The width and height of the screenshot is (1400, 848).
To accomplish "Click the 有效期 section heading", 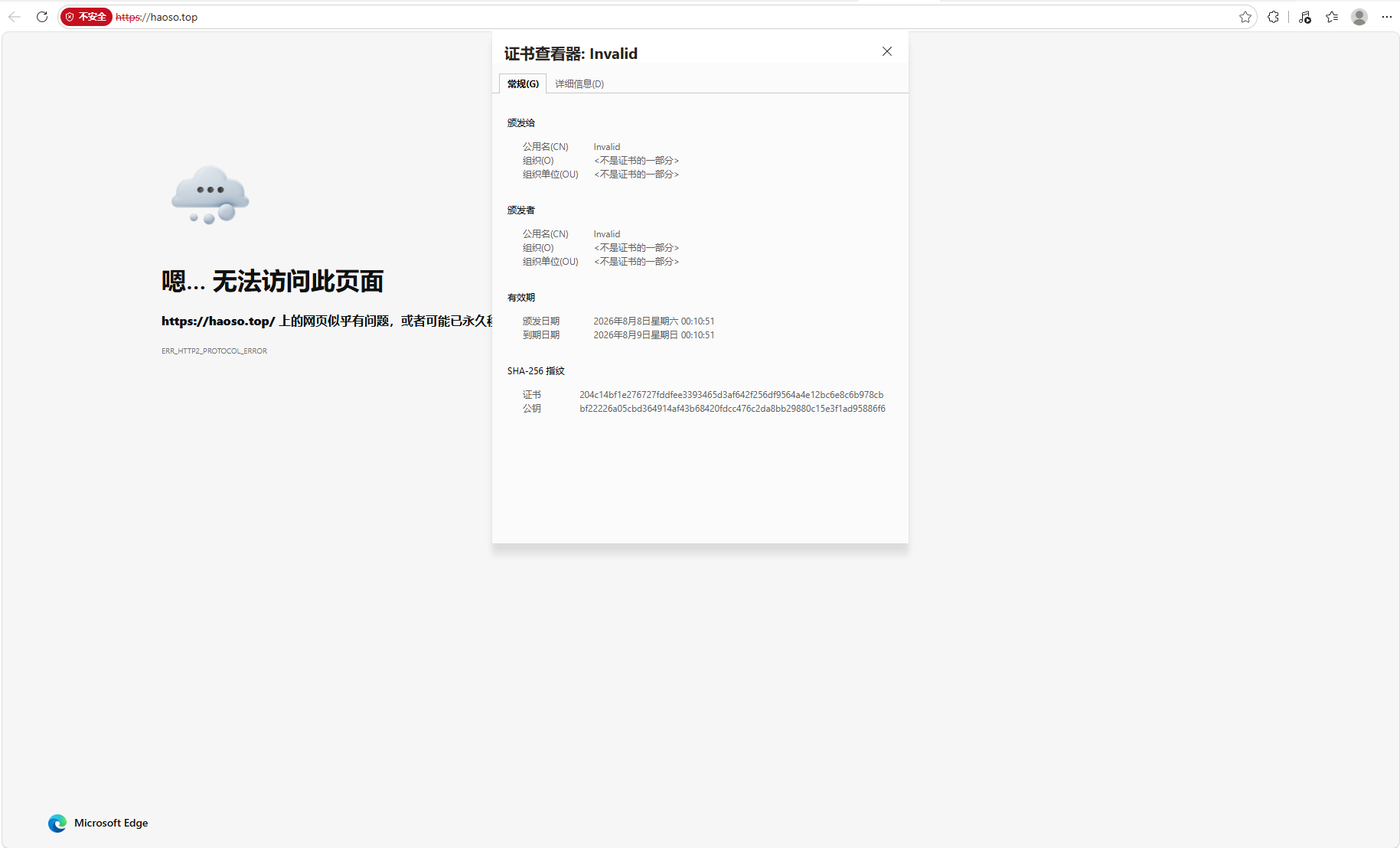I will (521, 298).
